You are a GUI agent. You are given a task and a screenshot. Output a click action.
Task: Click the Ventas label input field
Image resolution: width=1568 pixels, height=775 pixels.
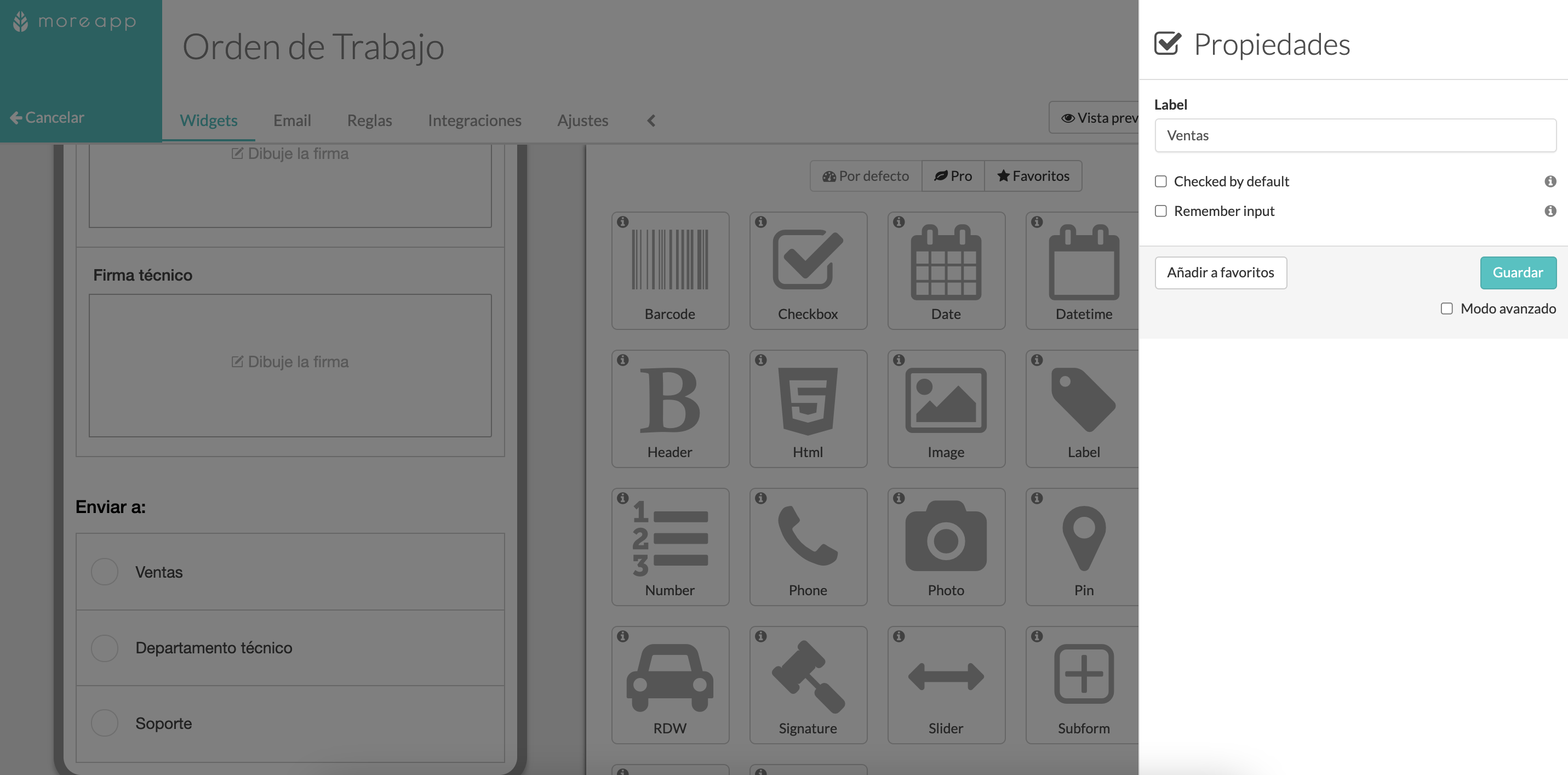[1355, 135]
